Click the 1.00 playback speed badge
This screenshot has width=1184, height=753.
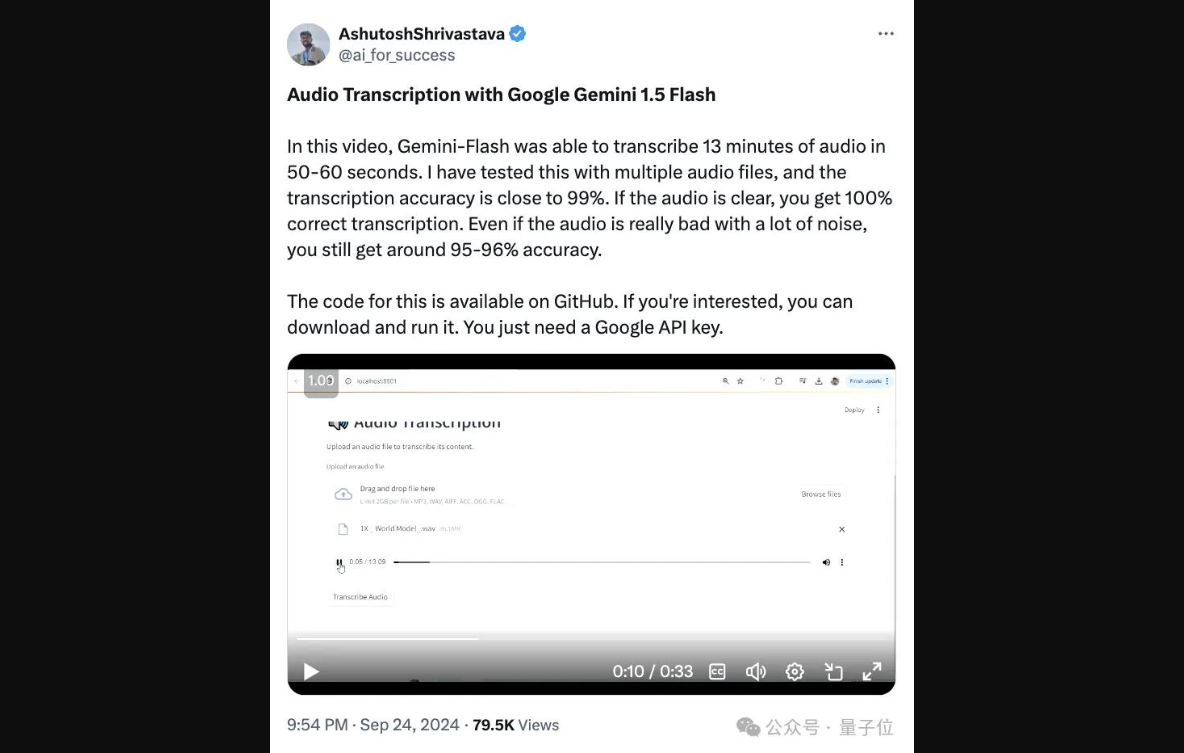coord(321,381)
